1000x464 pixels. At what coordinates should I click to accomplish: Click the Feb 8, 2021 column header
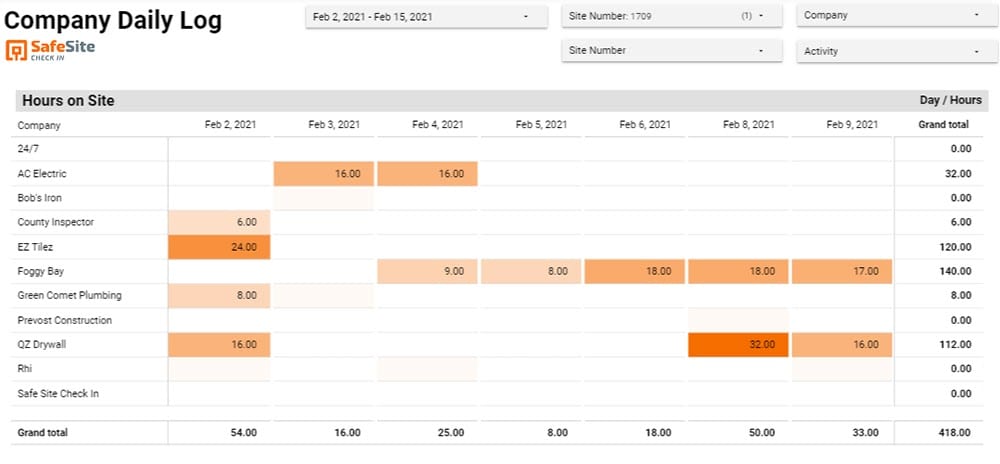[749, 125]
